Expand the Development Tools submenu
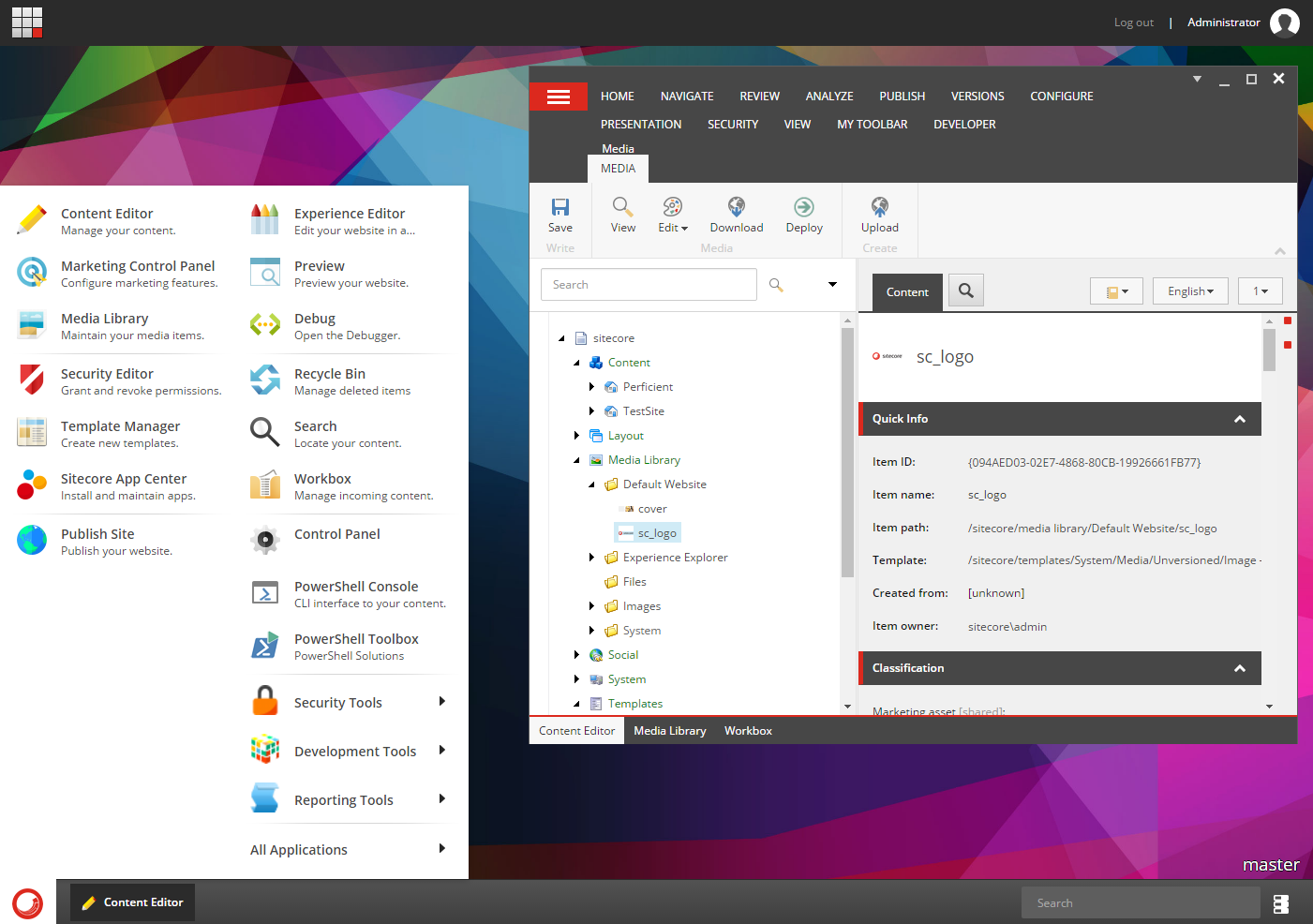The width and height of the screenshot is (1313, 924). (442, 751)
